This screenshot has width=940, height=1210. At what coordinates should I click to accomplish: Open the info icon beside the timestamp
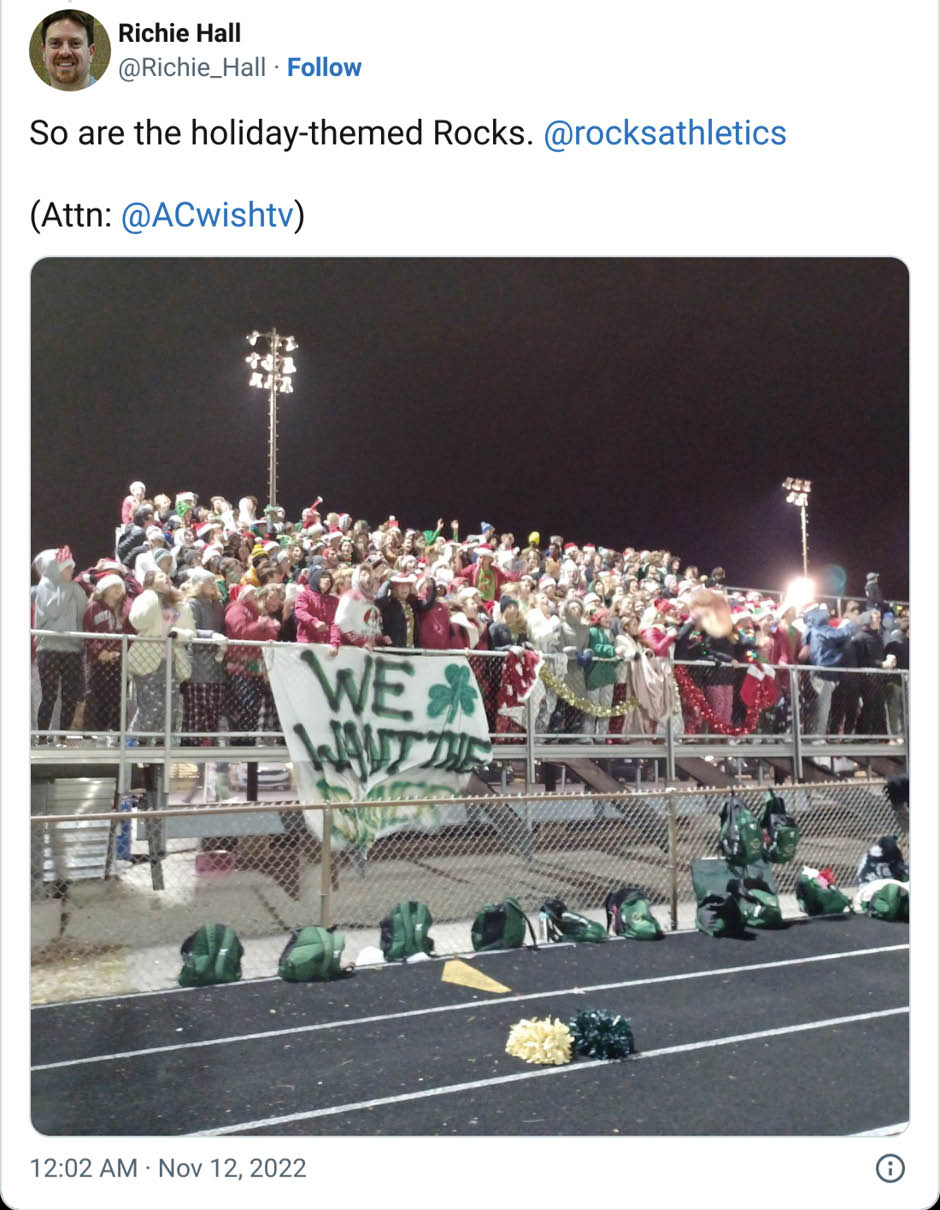pos(890,1168)
